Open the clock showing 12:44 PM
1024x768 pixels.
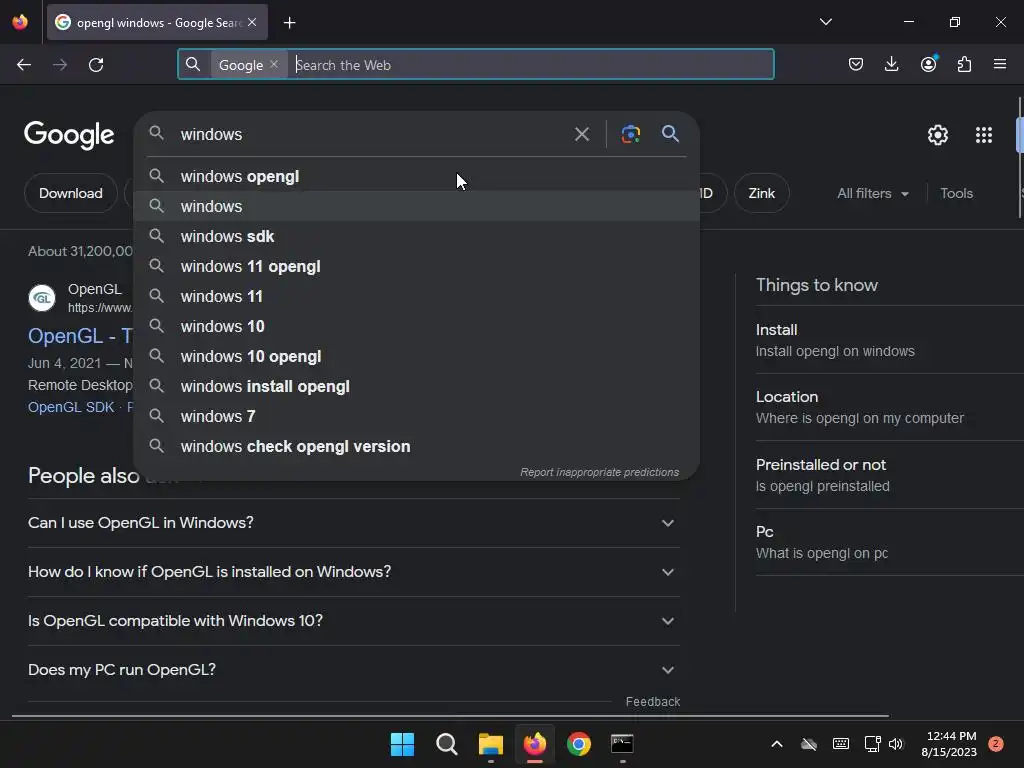949,744
